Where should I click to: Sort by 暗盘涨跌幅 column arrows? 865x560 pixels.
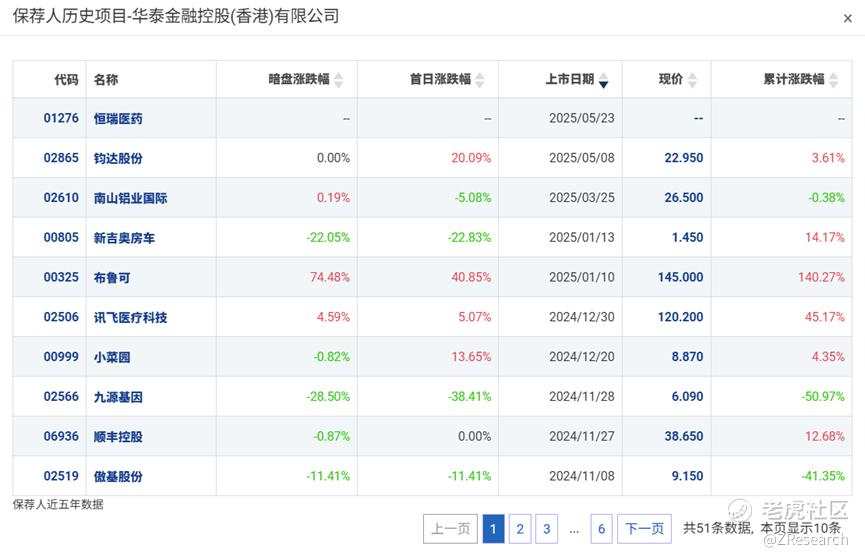339,80
